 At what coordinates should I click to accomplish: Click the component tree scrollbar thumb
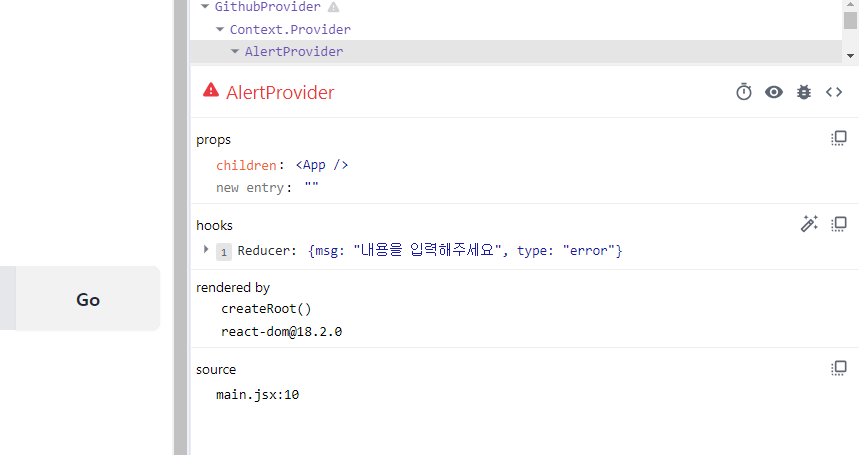pos(850,20)
